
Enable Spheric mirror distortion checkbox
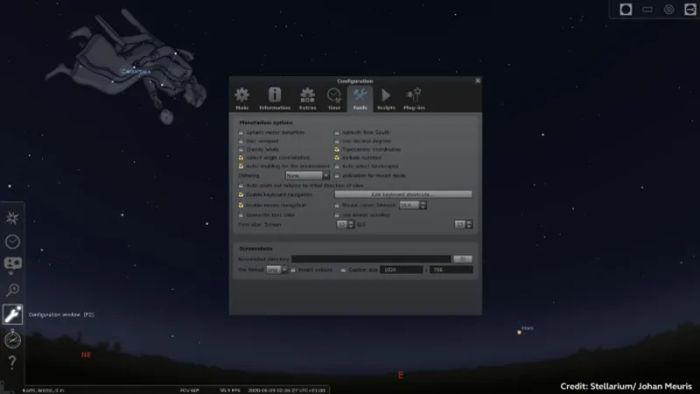241,133
